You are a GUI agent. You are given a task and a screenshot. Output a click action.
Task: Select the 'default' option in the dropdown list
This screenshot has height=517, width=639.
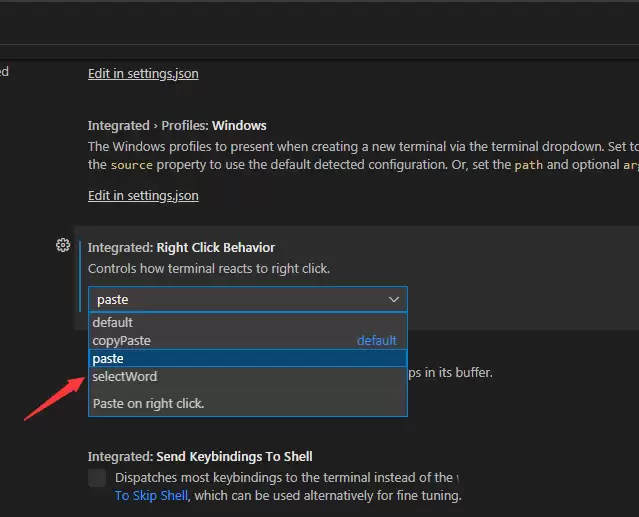tap(113, 322)
